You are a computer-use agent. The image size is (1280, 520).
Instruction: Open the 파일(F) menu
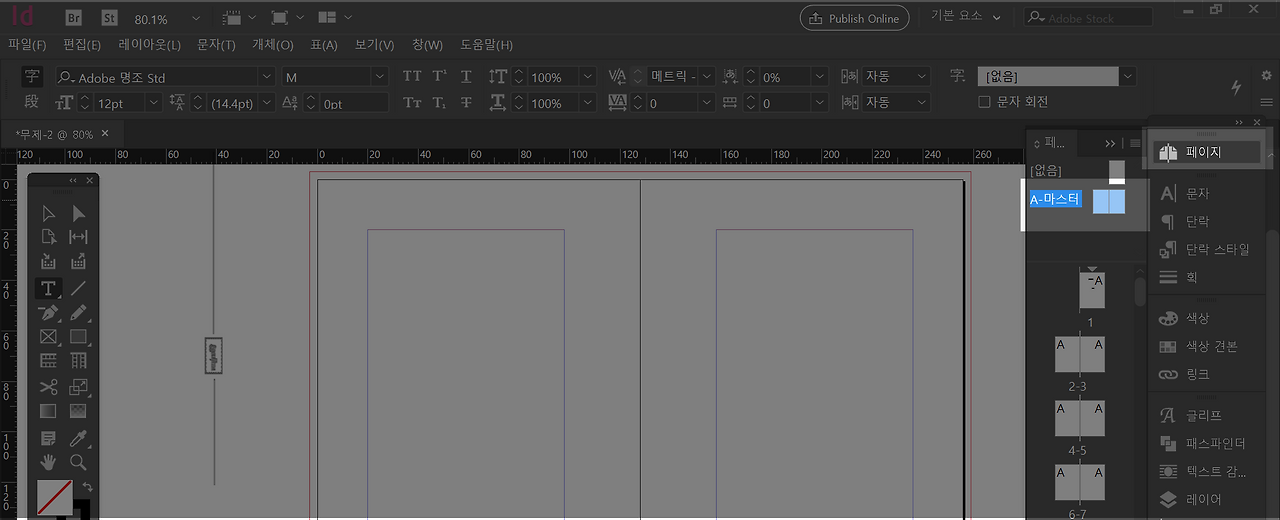pos(27,45)
